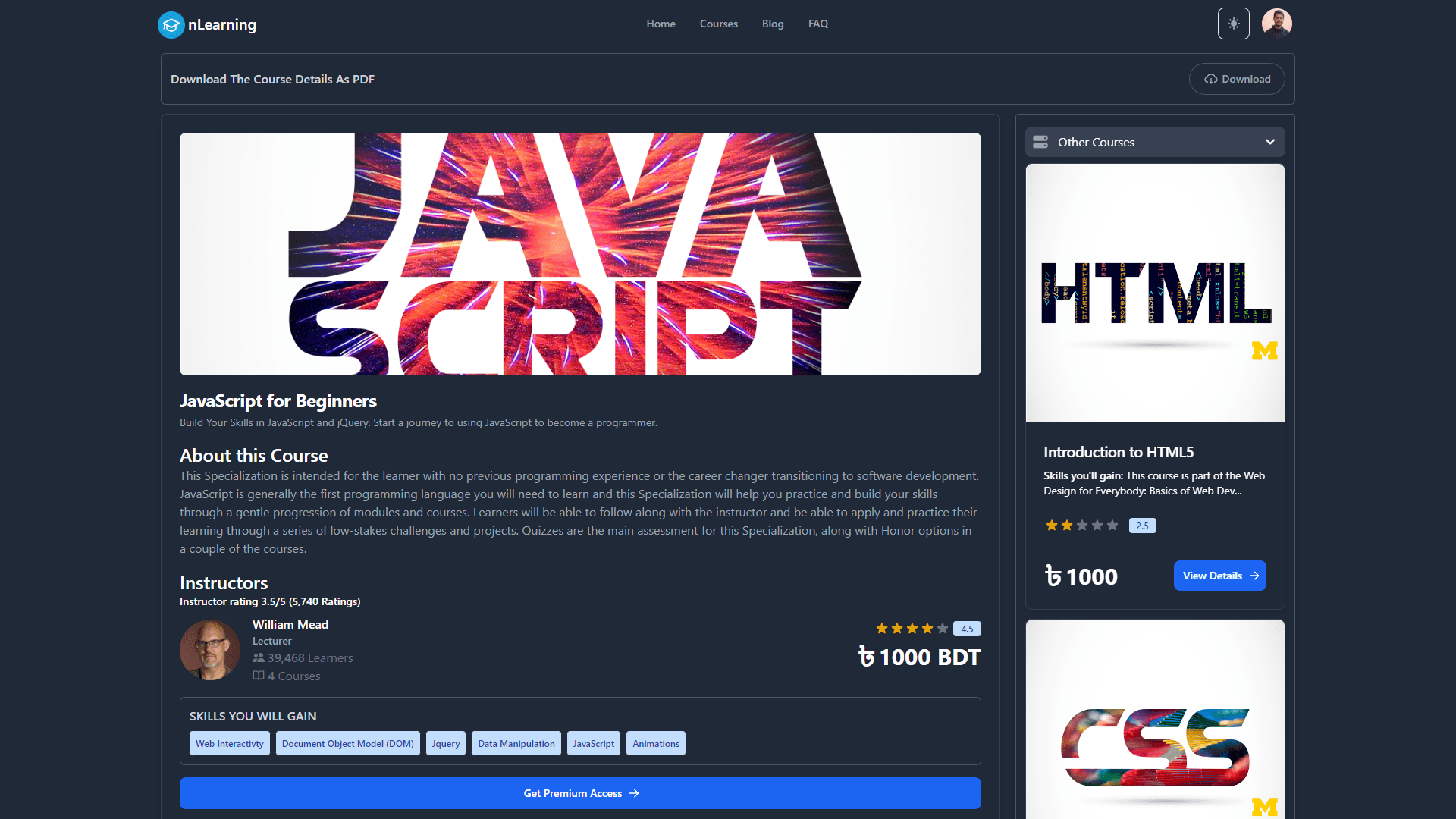This screenshot has height=819, width=1456.
Task: Click the learners people icon under William Mead
Action: tap(259, 658)
